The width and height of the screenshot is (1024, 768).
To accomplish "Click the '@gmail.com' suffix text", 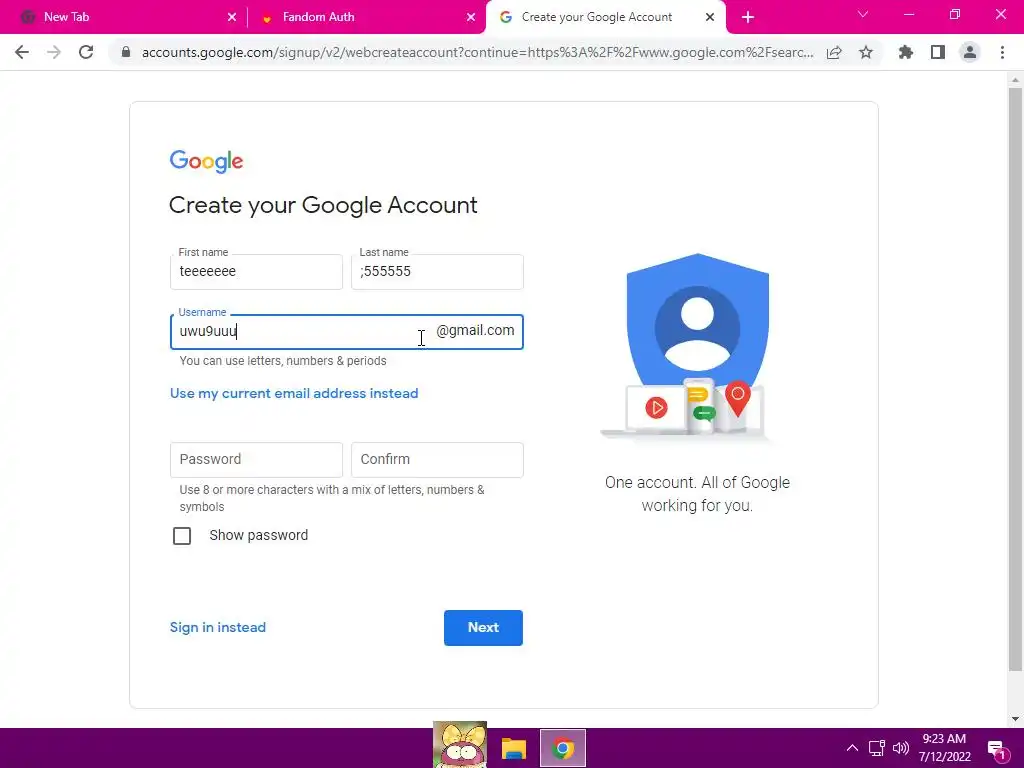I will click(x=475, y=330).
